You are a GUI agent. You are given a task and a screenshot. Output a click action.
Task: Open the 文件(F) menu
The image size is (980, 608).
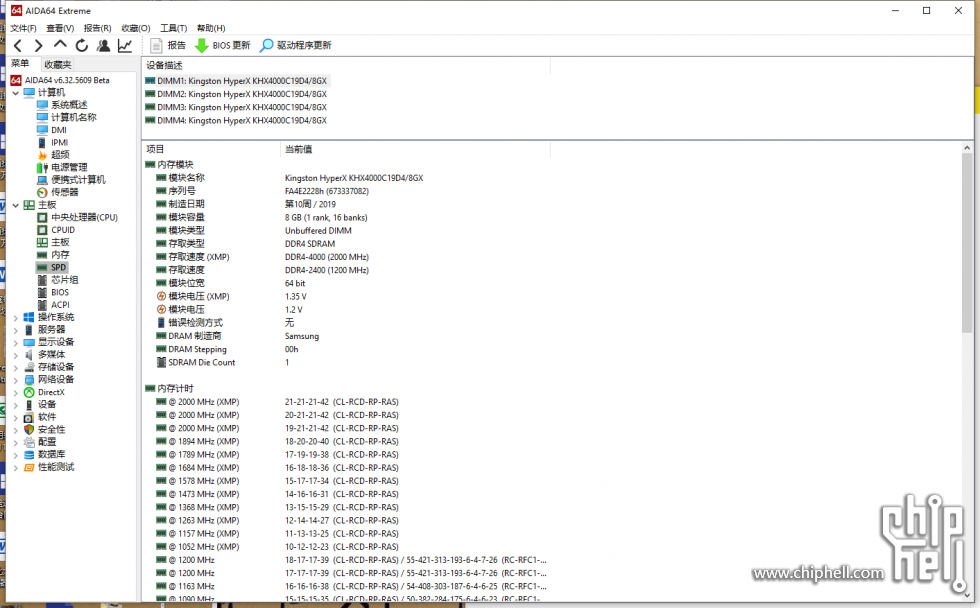pos(23,28)
